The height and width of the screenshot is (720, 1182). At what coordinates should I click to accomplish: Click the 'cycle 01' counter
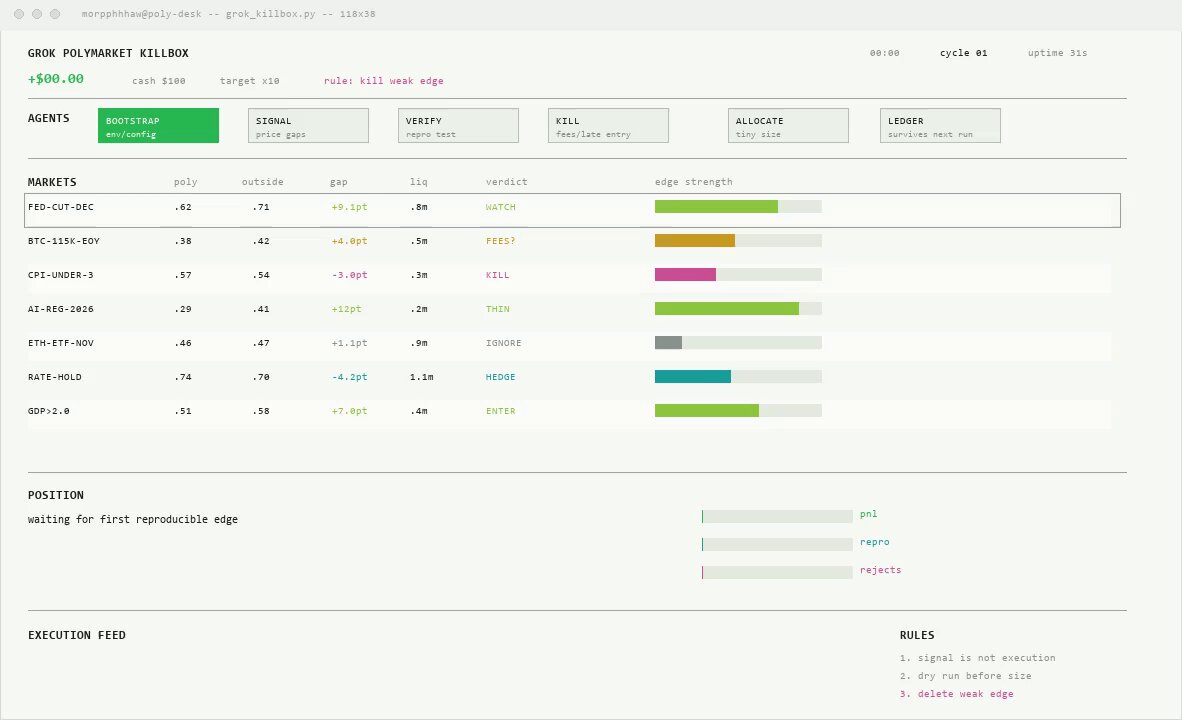963,53
